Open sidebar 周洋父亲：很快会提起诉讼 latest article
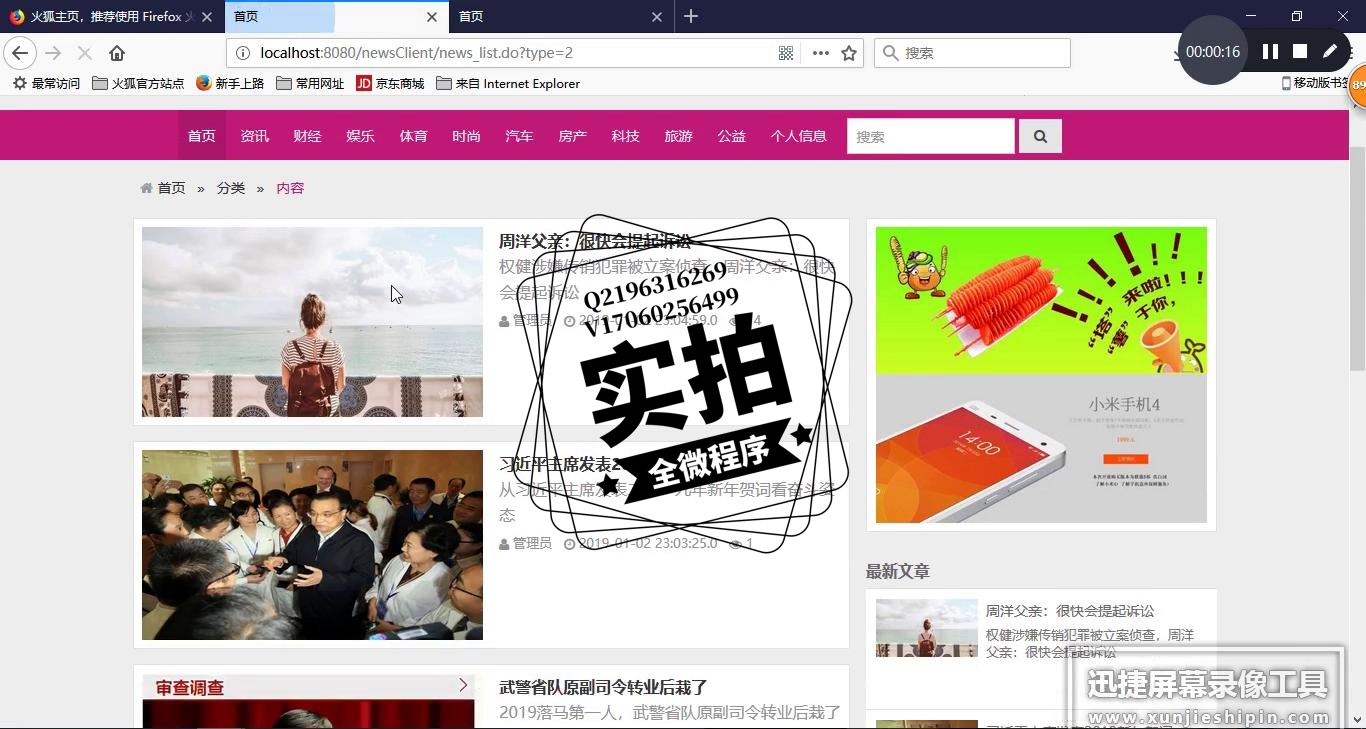Screen dimensions: 1366x729 [1070, 610]
